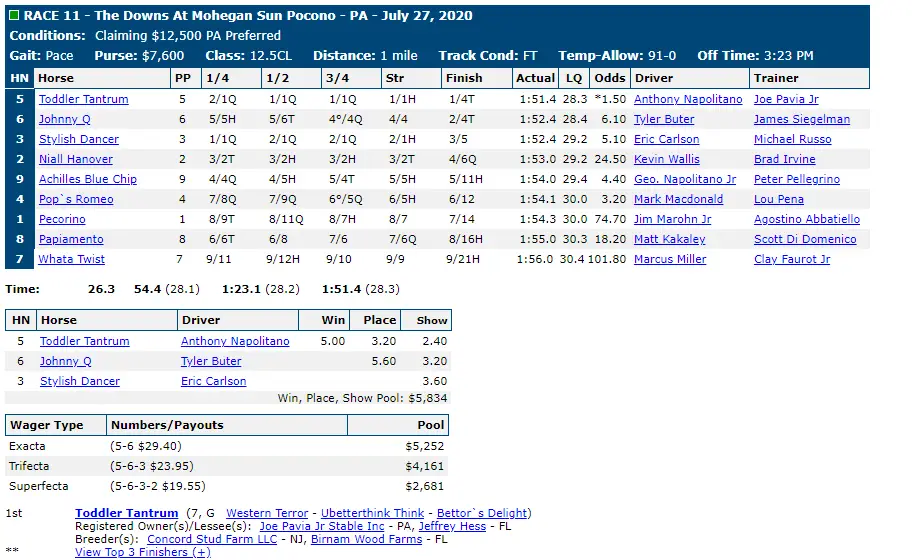
Task: Click the green square icon beside RACE 11
Action: (x=14, y=15)
